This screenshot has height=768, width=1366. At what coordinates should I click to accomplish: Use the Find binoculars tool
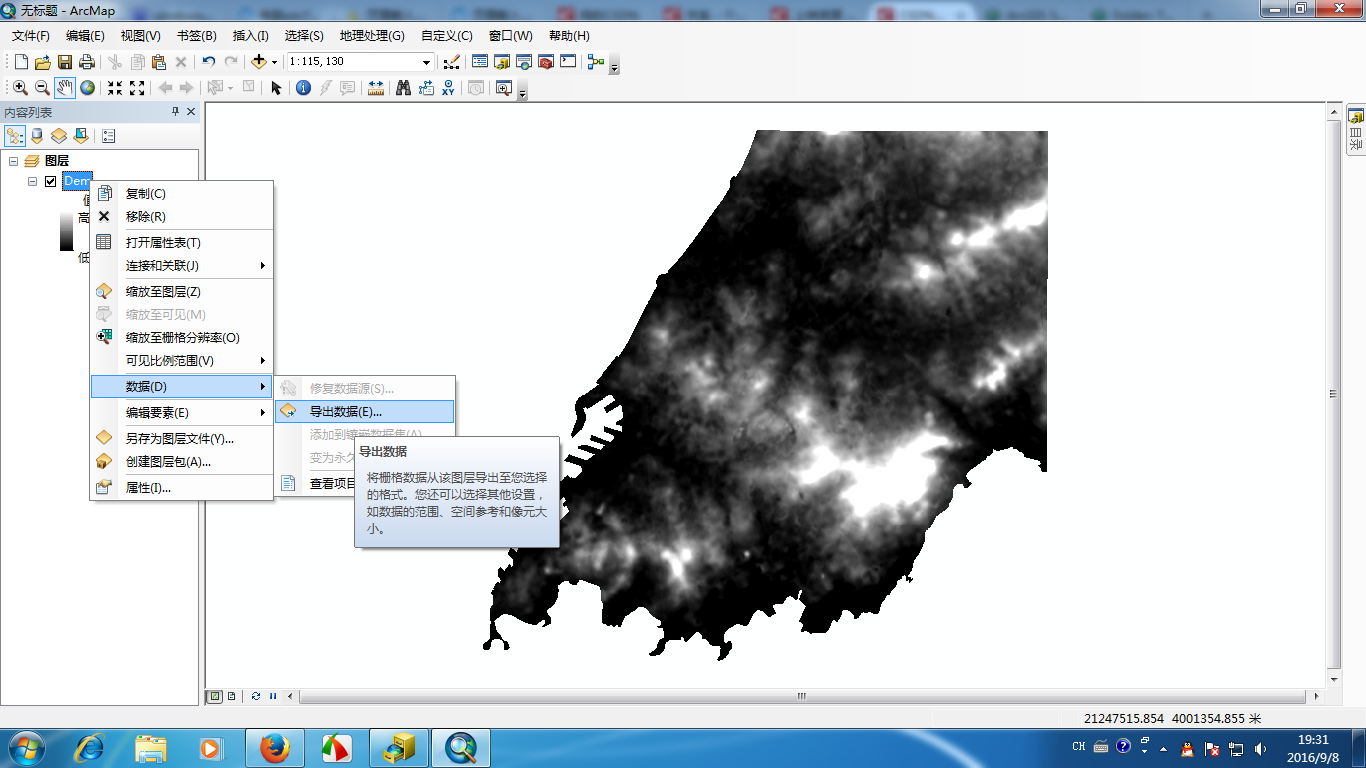coord(401,87)
